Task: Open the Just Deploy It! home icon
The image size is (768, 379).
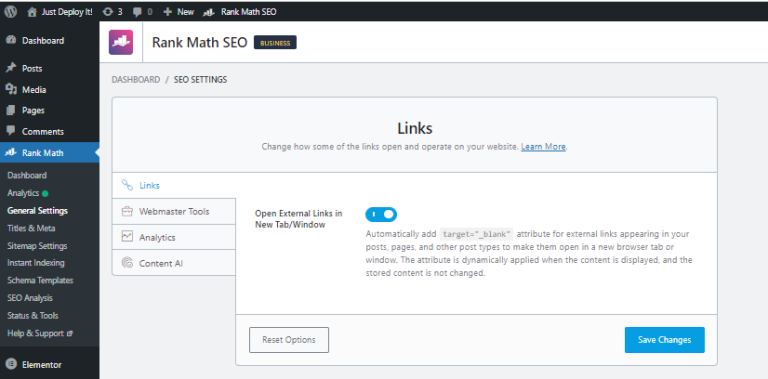Action: click(x=32, y=12)
